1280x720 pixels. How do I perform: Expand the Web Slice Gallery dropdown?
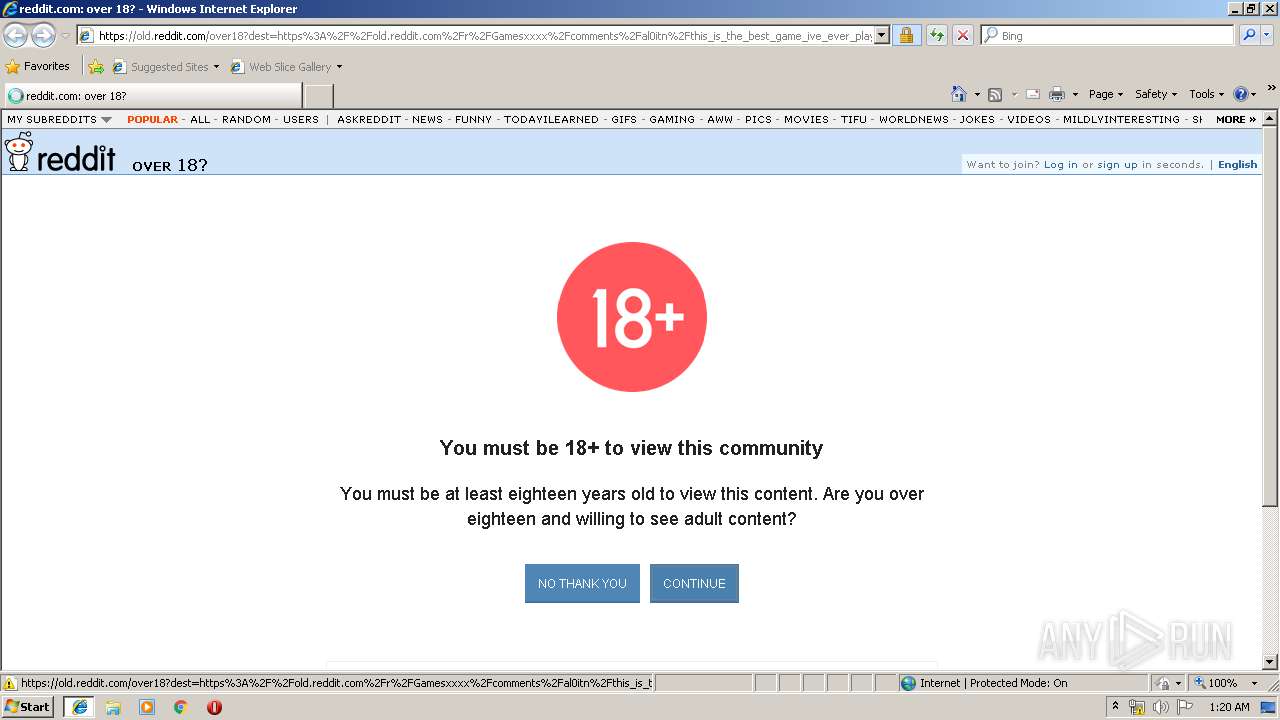pos(339,67)
